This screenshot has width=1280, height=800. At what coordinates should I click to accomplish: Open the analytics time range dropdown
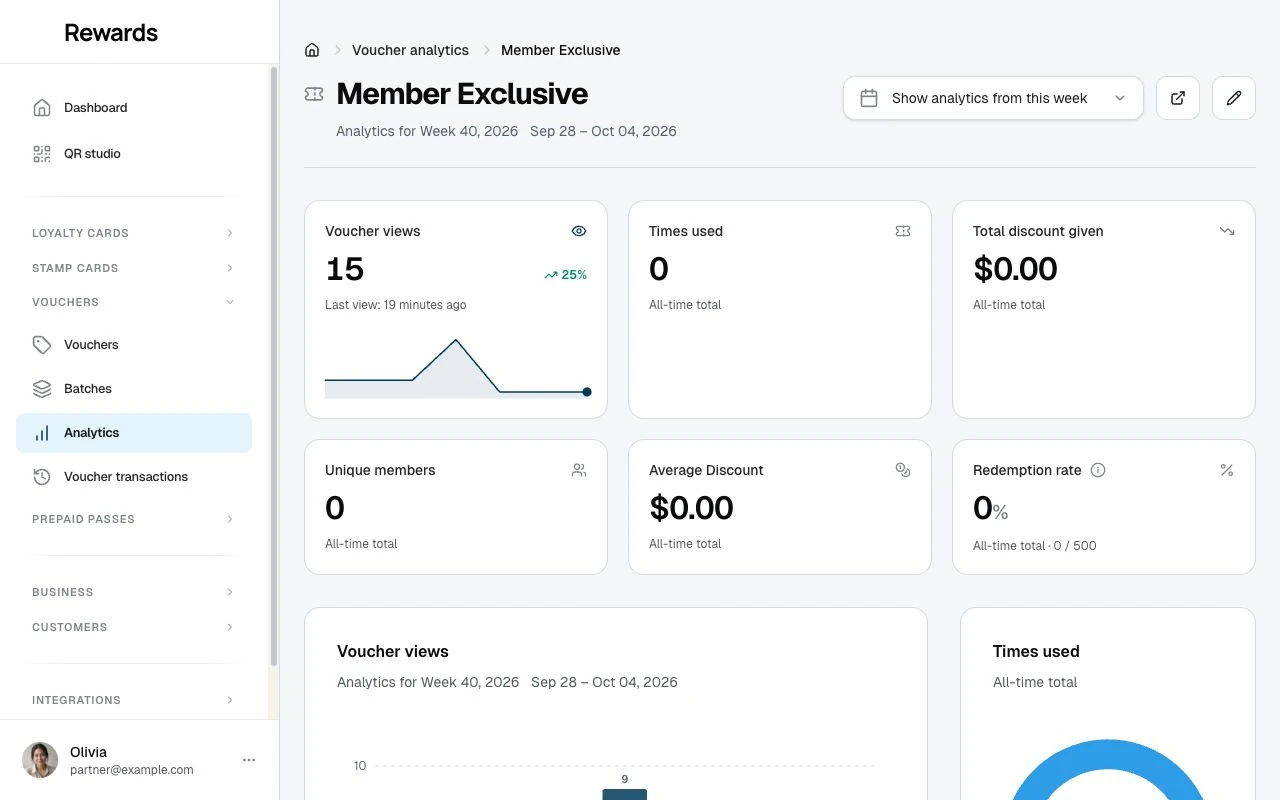click(x=993, y=98)
